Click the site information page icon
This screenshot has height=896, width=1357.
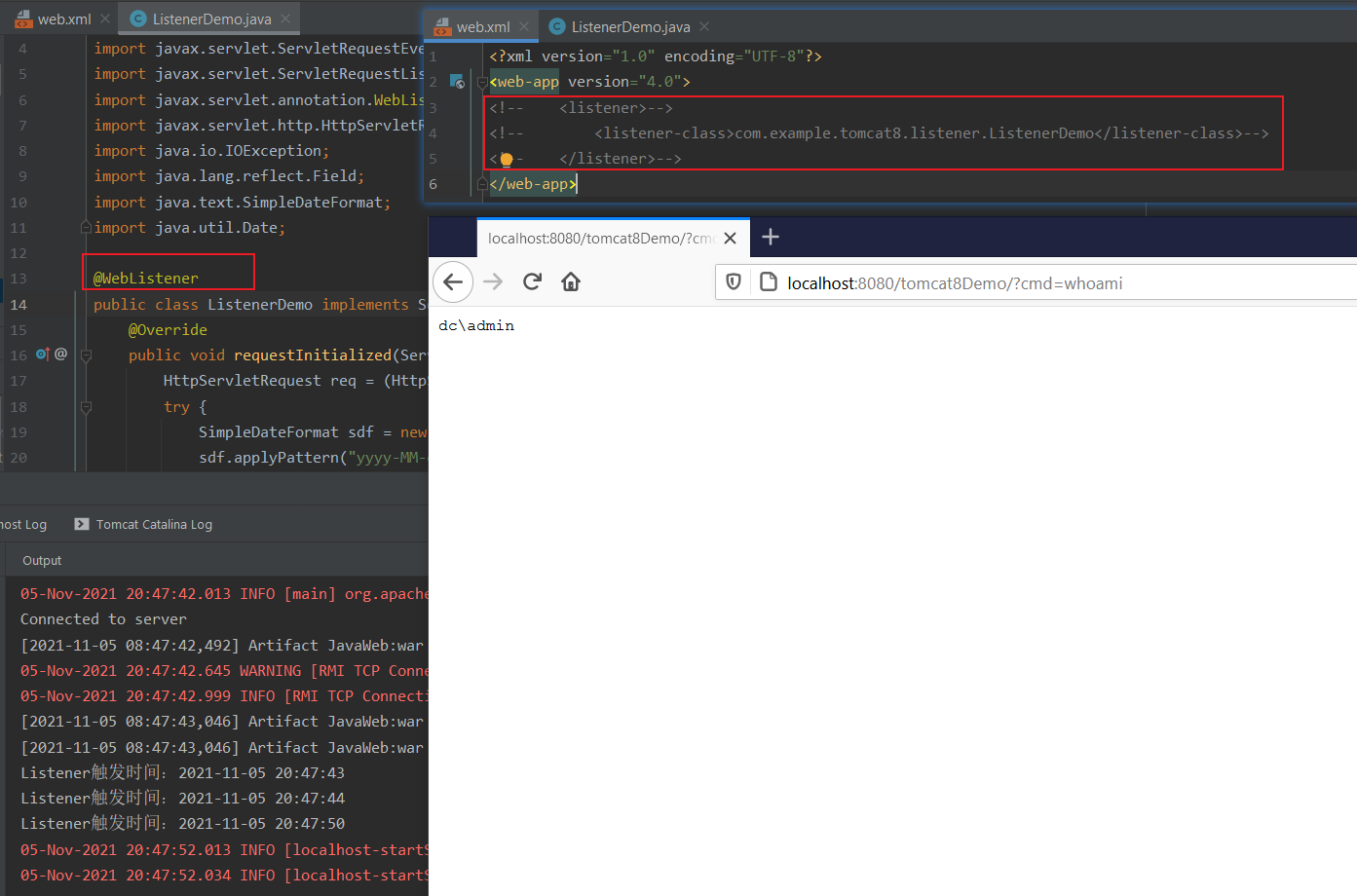(768, 282)
